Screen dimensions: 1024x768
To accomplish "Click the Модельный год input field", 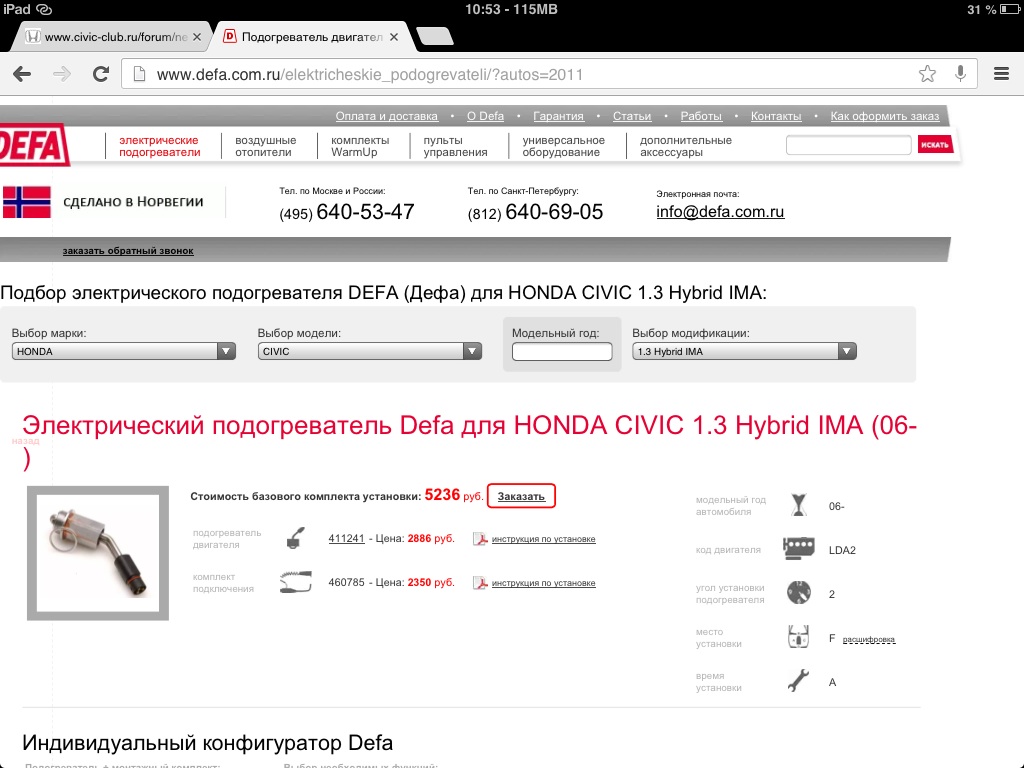I will (x=562, y=352).
